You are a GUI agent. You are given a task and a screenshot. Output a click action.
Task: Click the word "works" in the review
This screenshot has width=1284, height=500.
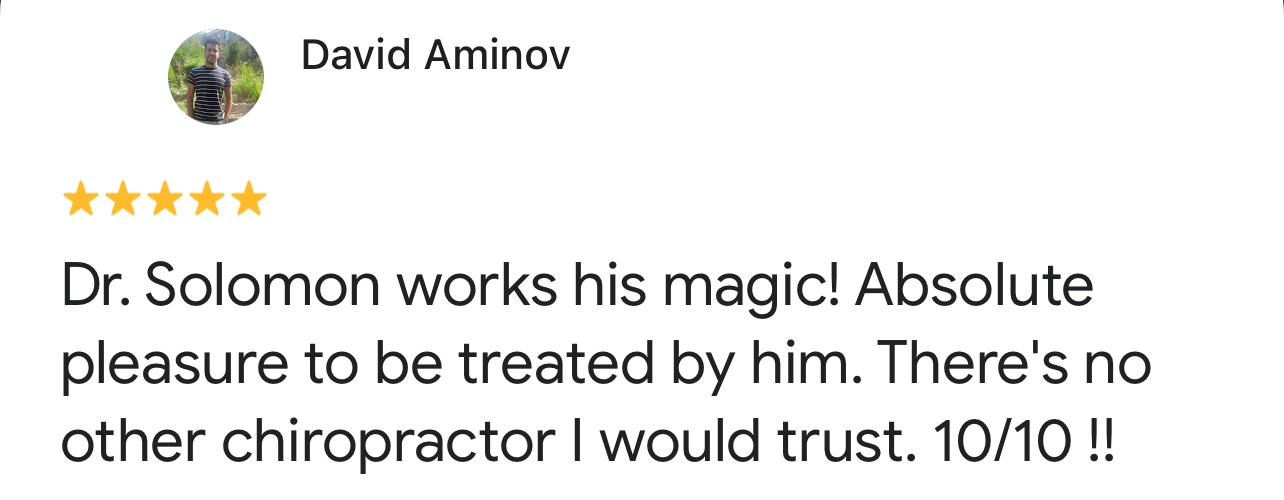(x=476, y=288)
